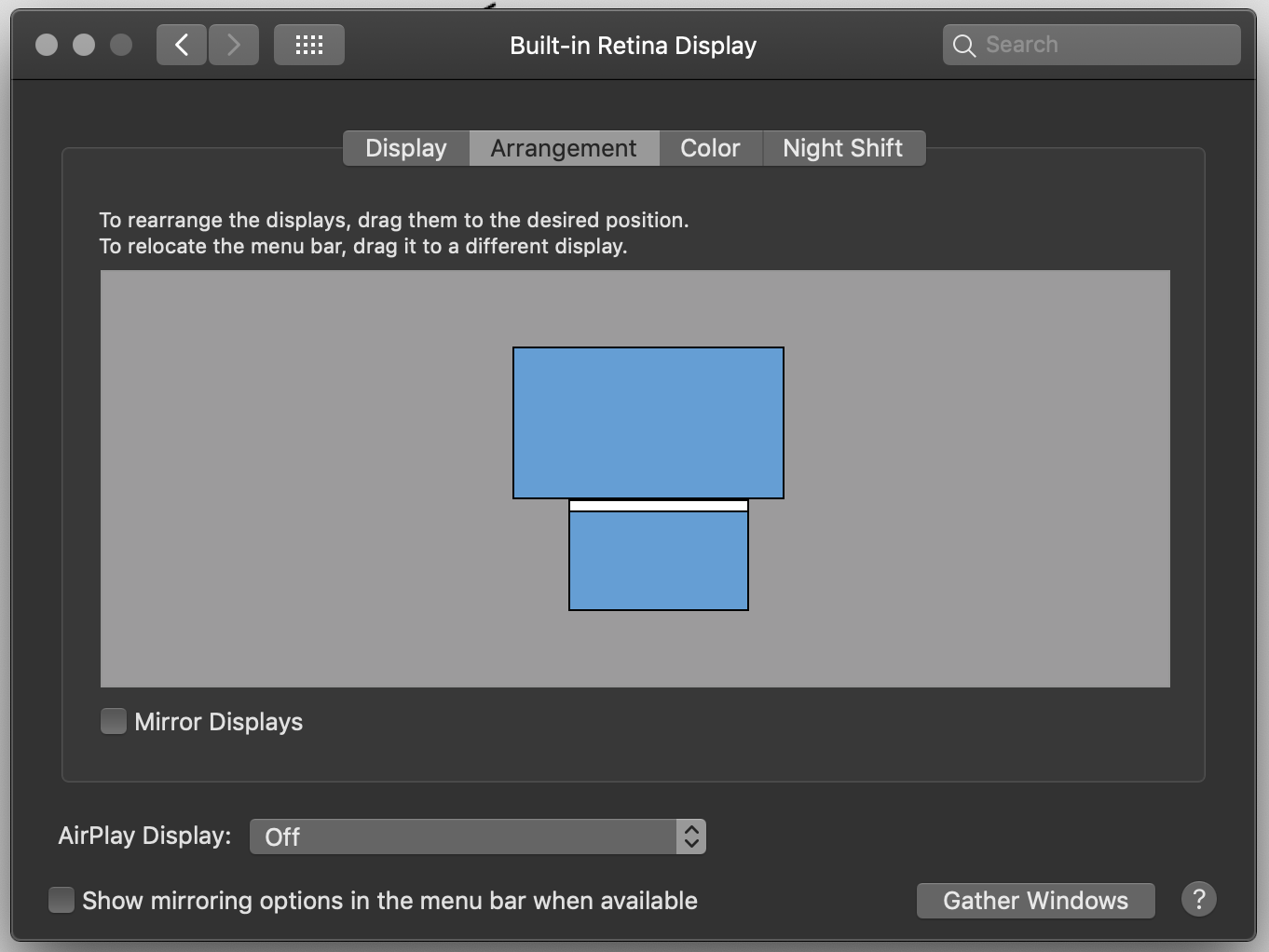
Task: Click the forward navigation arrow
Action: coord(234,45)
